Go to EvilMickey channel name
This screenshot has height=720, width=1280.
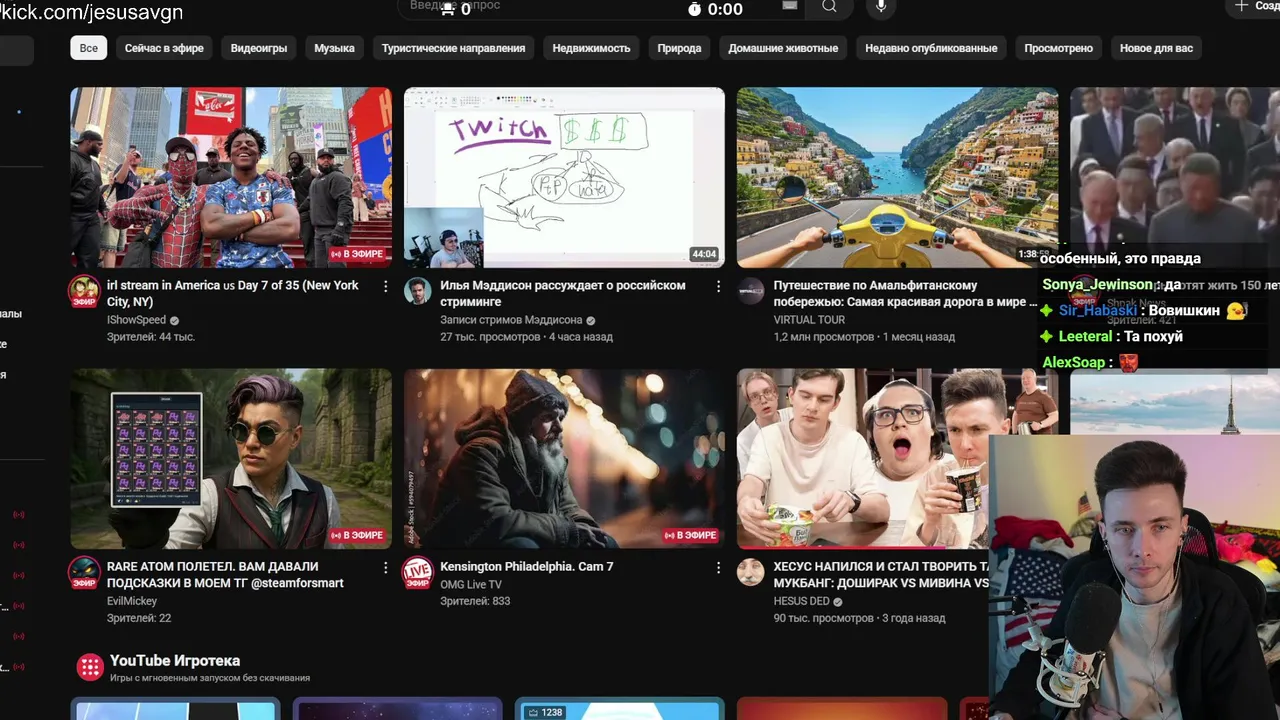point(132,601)
